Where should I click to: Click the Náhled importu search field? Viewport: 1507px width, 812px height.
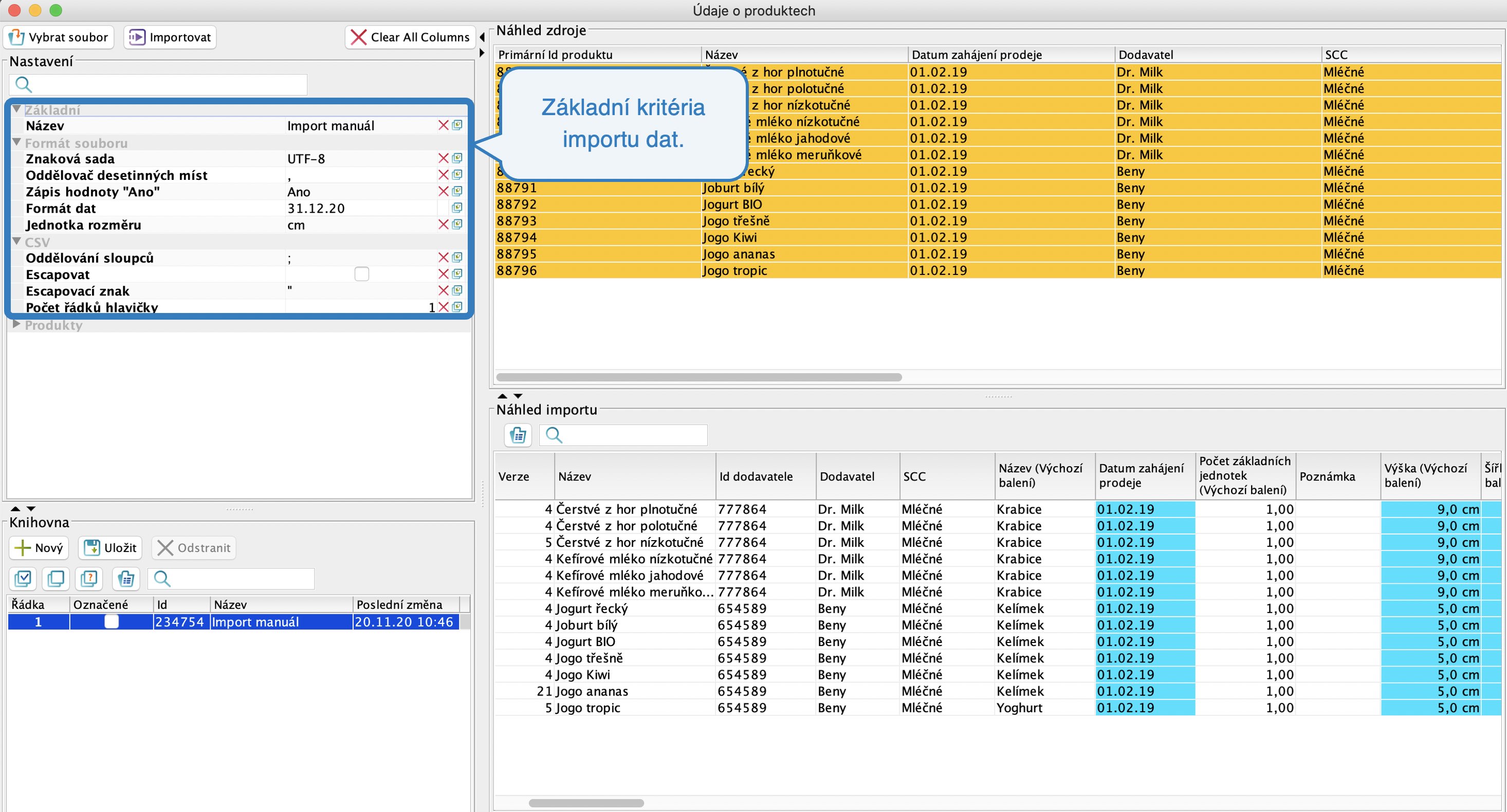tap(623, 435)
